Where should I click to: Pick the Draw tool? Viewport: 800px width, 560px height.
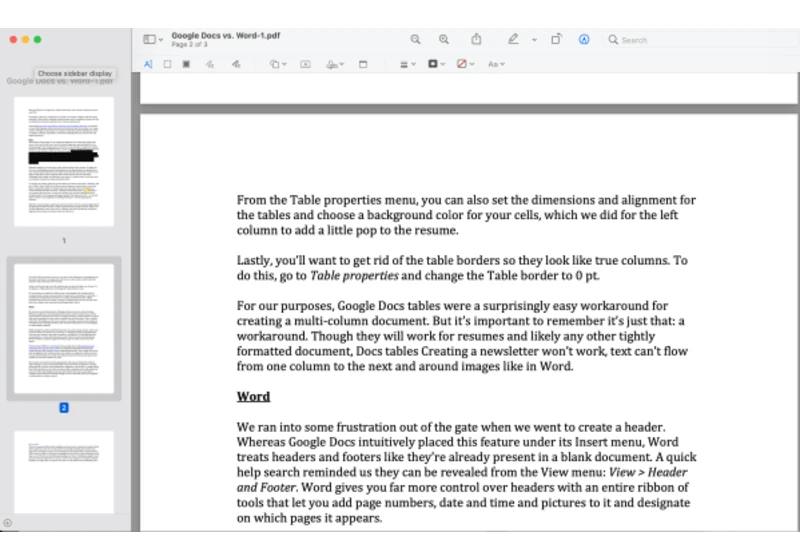pos(236,64)
